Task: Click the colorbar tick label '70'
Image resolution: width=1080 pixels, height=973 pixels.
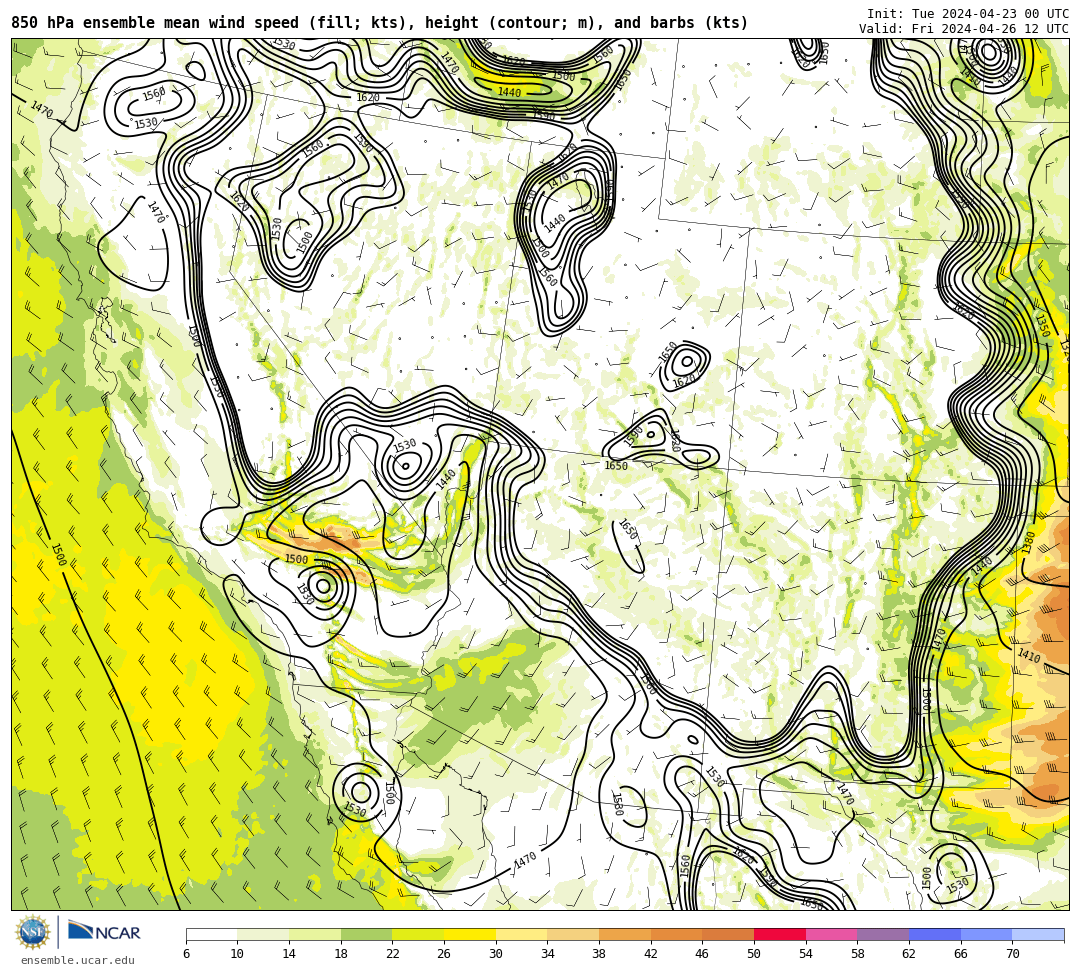Action: (1012, 954)
